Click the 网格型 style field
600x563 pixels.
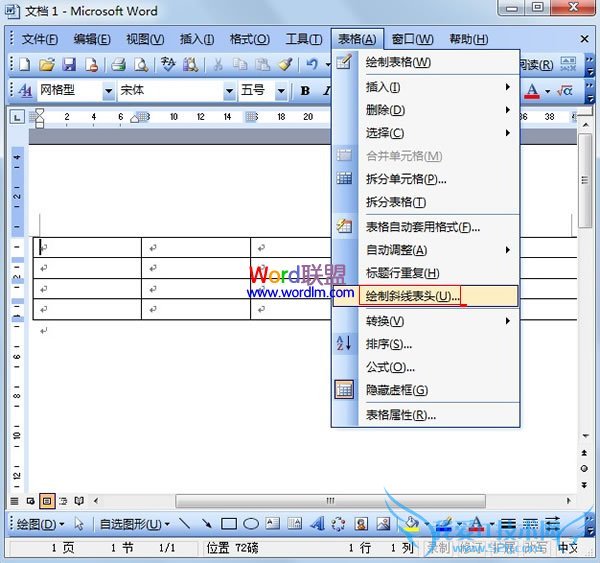70,91
